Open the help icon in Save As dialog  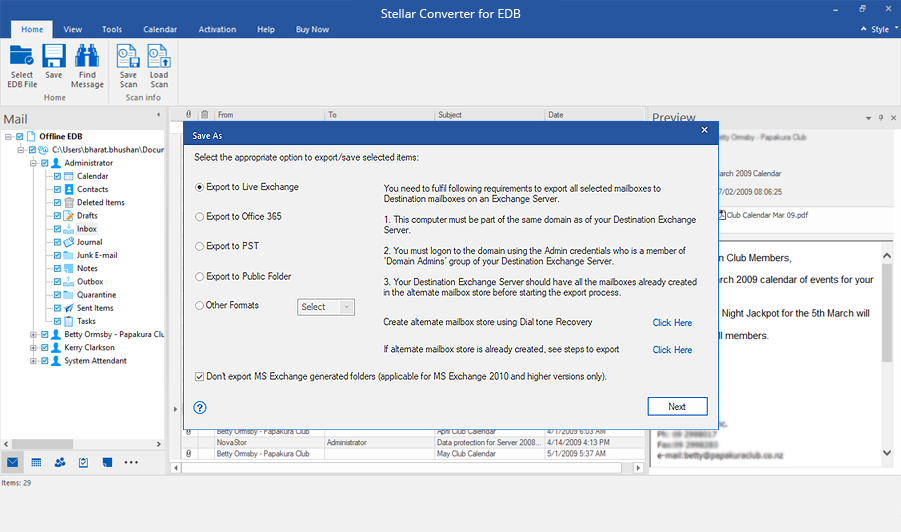coord(199,407)
